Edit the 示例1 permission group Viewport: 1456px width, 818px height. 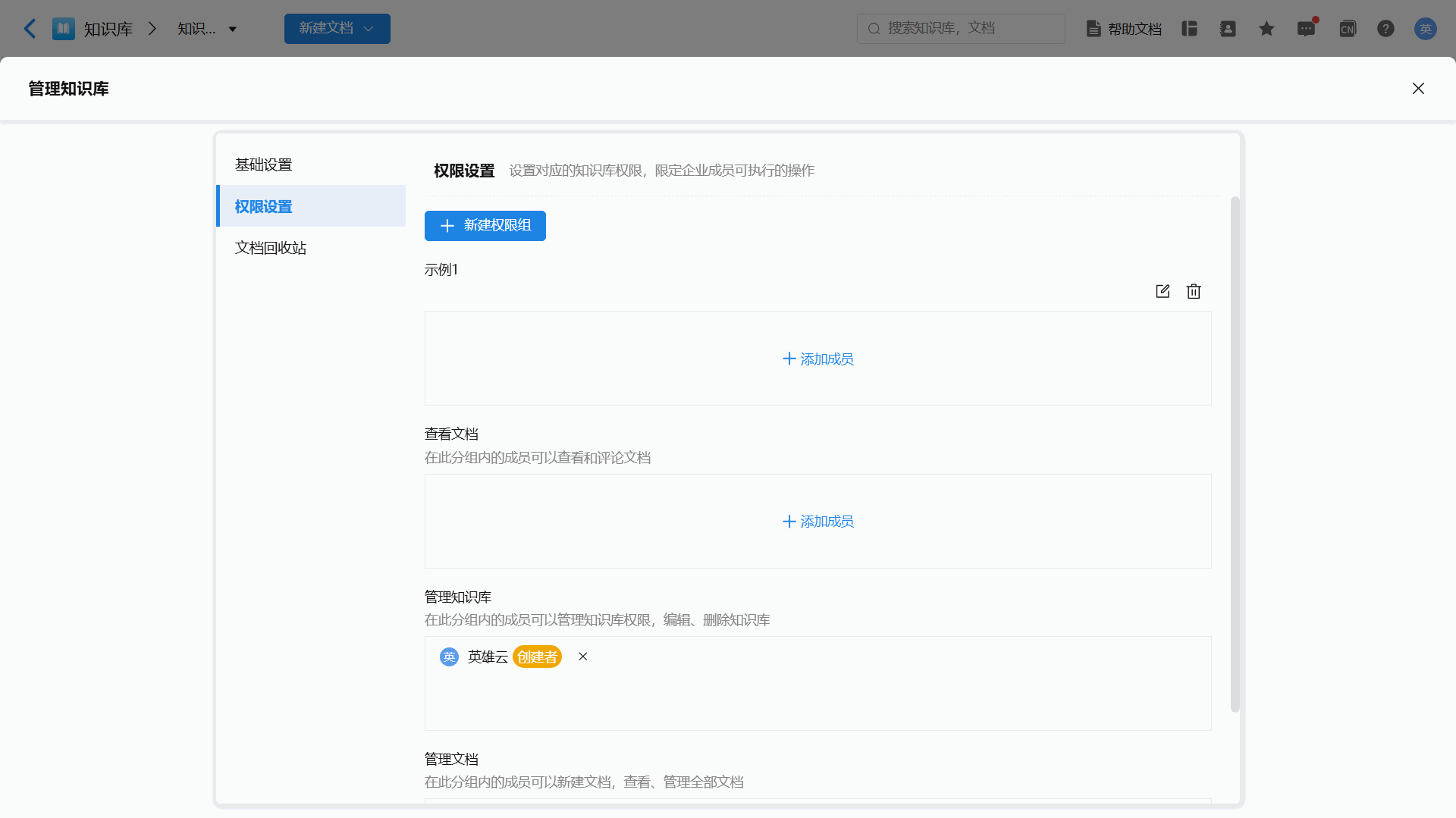(x=1163, y=291)
